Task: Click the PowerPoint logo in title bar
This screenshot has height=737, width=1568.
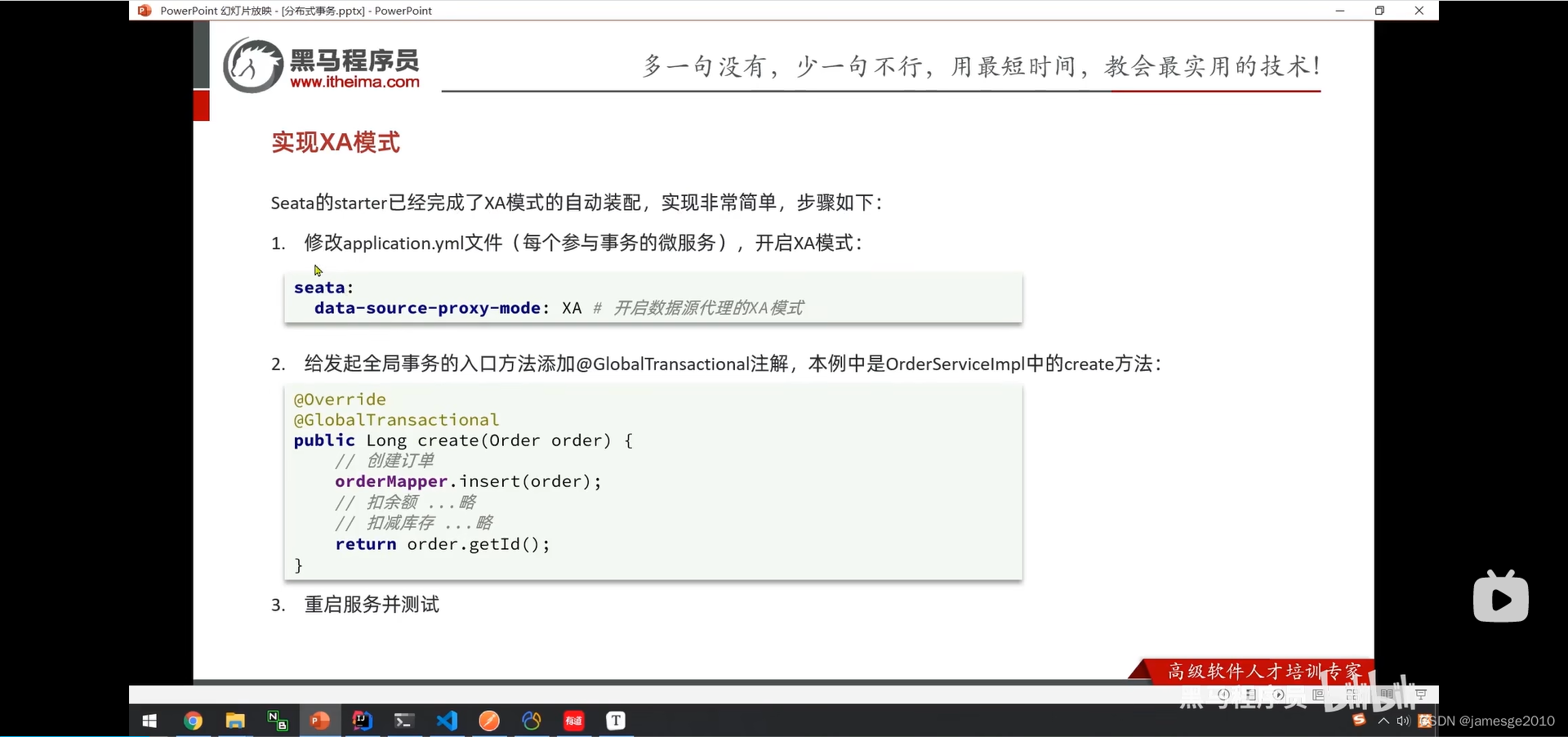Action: 145,11
